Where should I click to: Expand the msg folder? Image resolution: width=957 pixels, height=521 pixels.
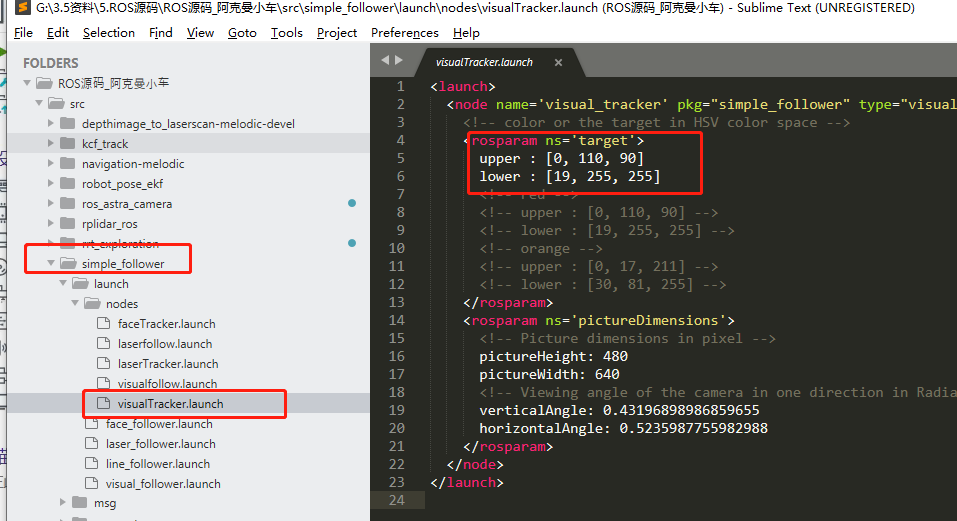coord(63,503)
